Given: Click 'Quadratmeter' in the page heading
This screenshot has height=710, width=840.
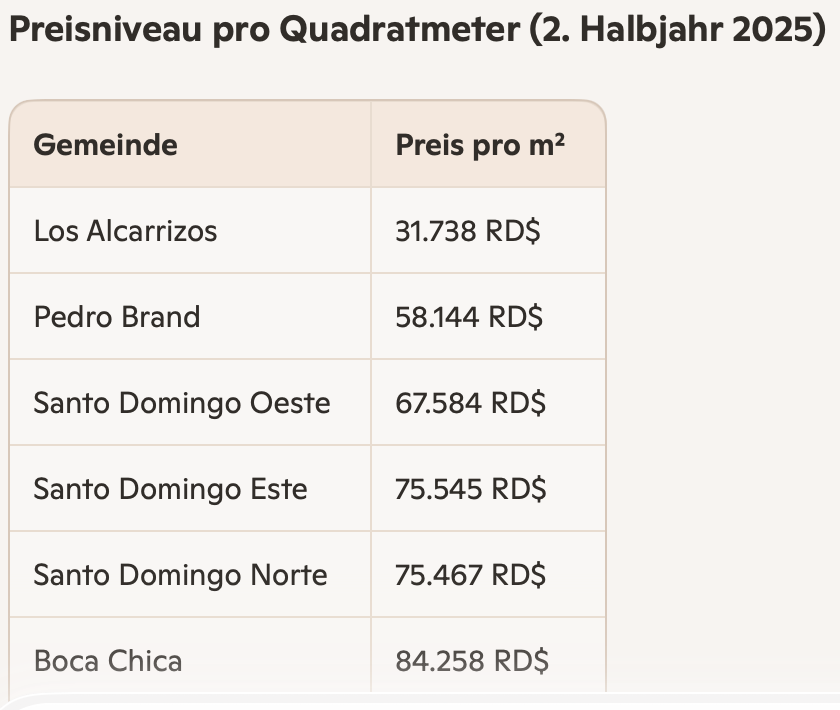Looking at the screenshot, I should coord(398,30).
